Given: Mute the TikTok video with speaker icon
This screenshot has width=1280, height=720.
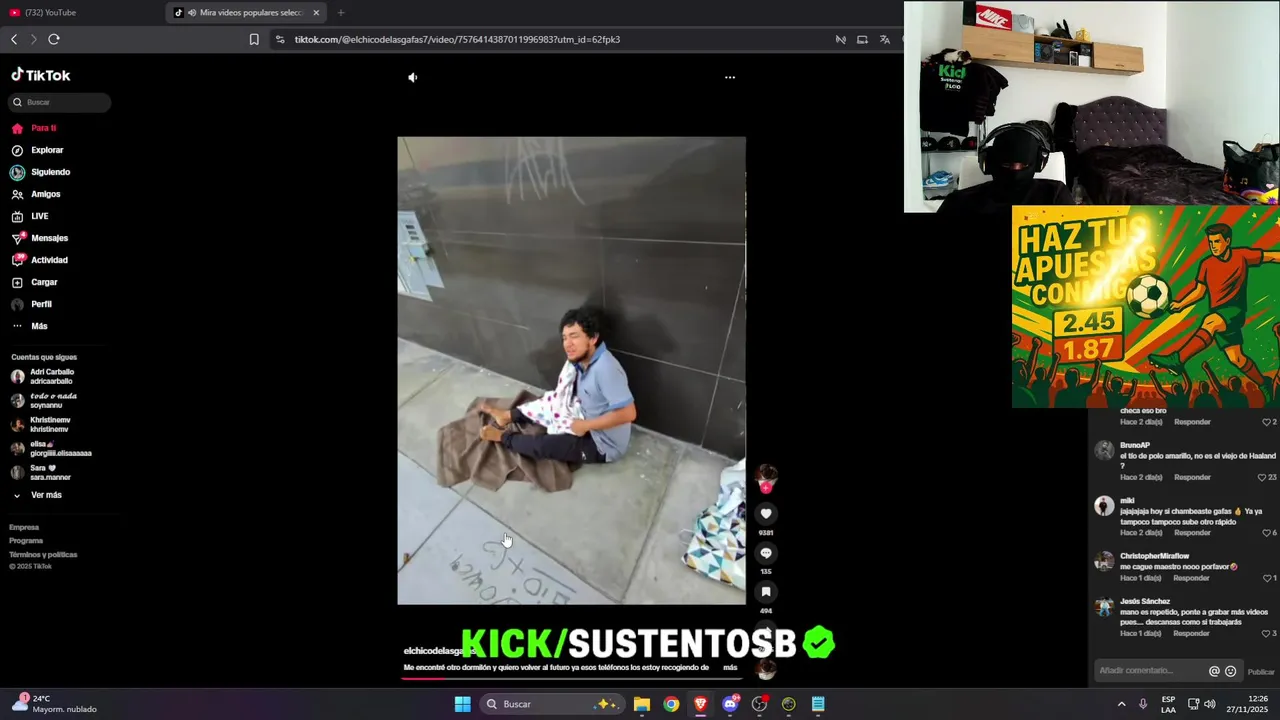Looking at the screenshot, I should click(x=413, y=77).
